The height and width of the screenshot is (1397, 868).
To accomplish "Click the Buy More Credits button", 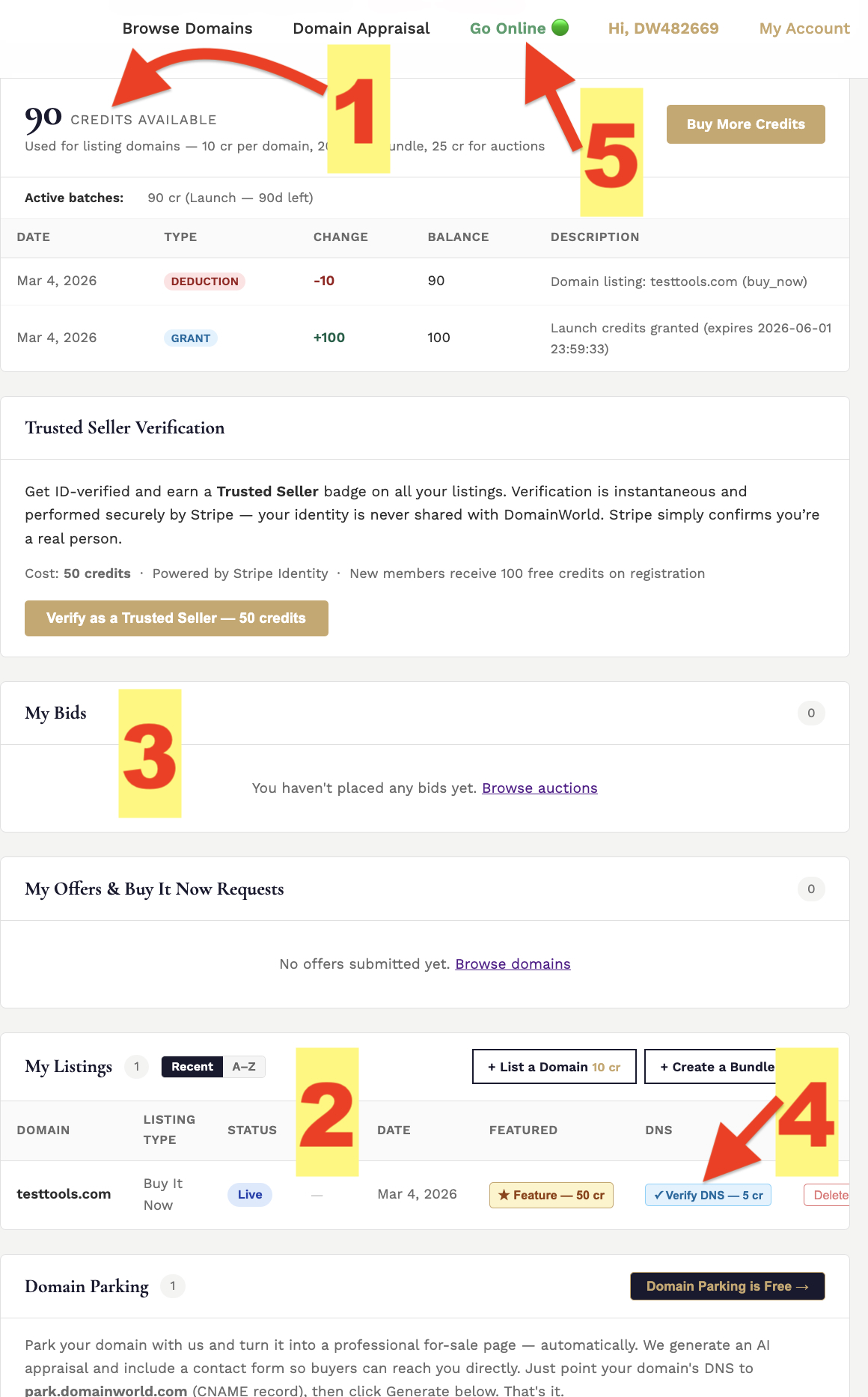I will tap(745, 124).
